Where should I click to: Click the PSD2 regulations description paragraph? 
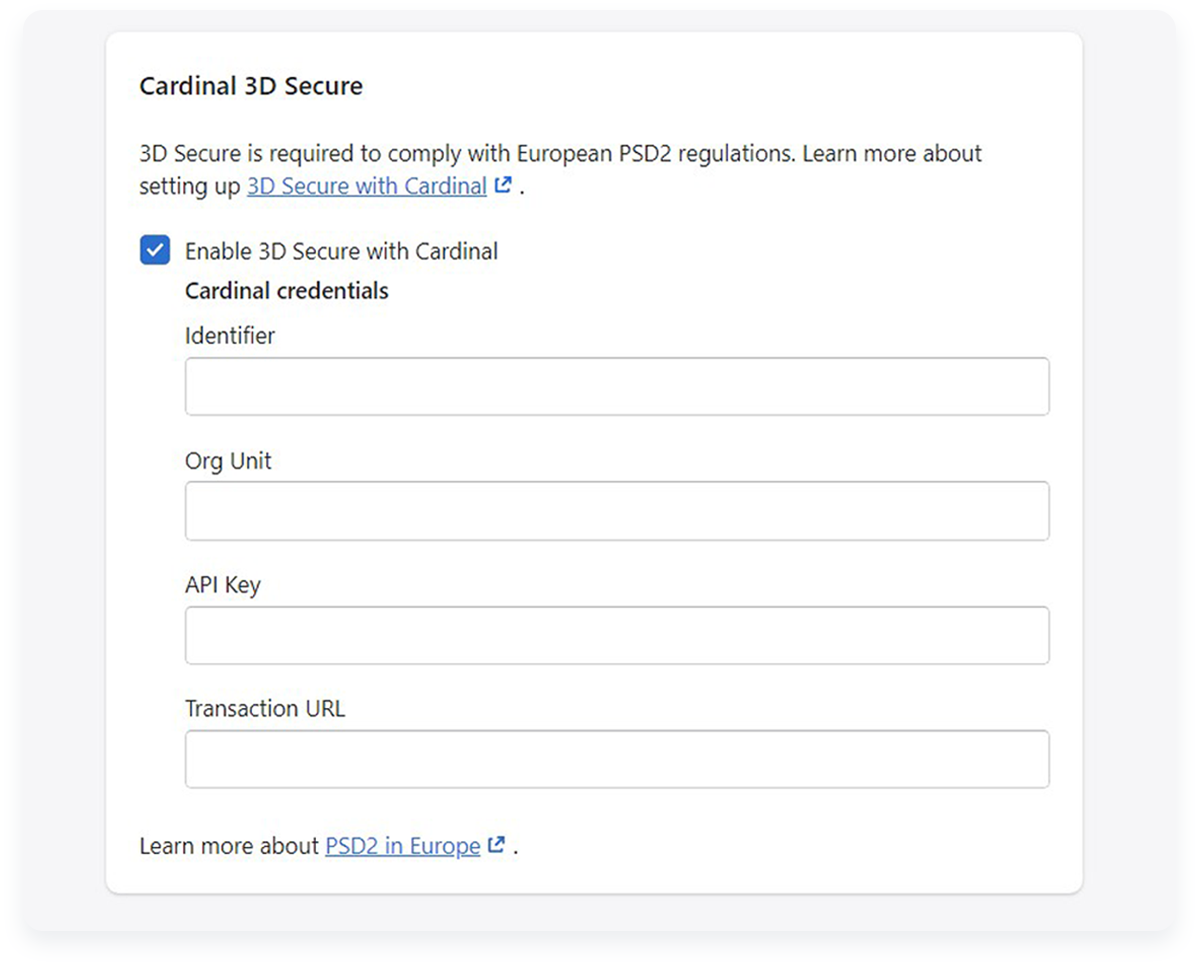561,170
